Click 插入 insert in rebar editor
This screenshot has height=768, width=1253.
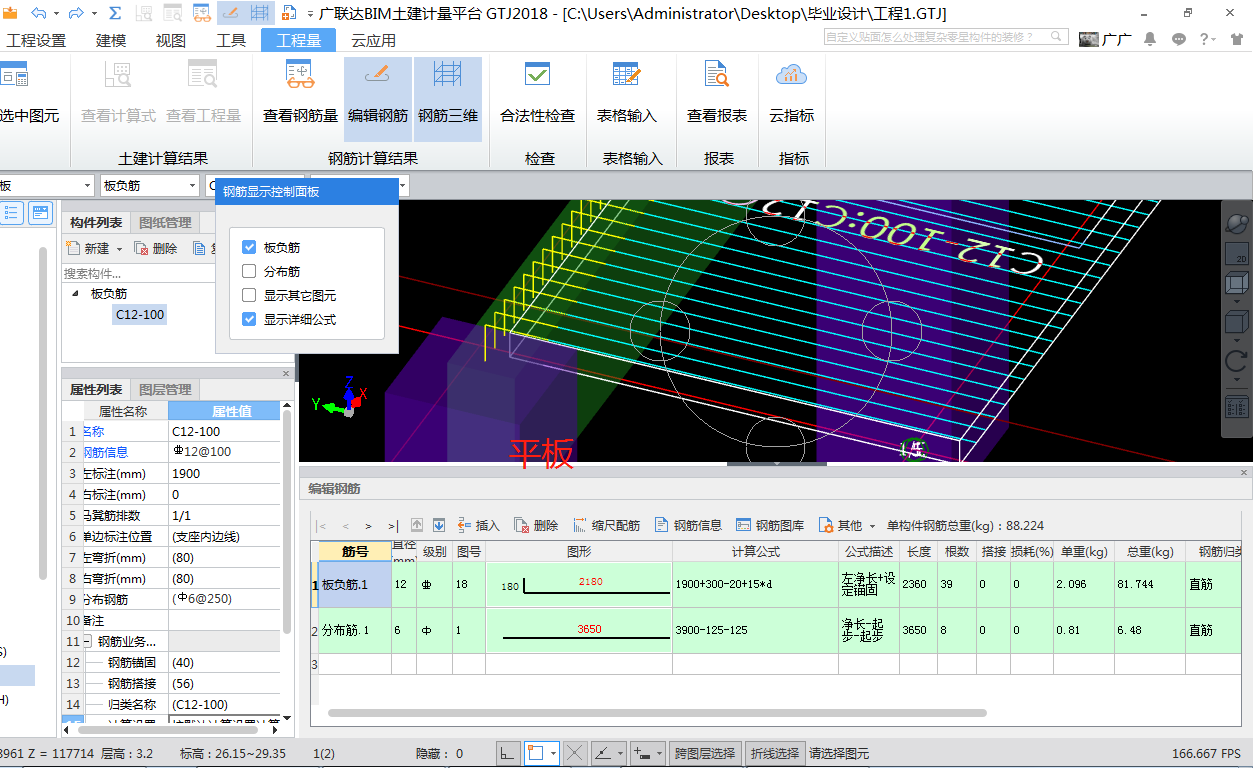click(478, 525)
